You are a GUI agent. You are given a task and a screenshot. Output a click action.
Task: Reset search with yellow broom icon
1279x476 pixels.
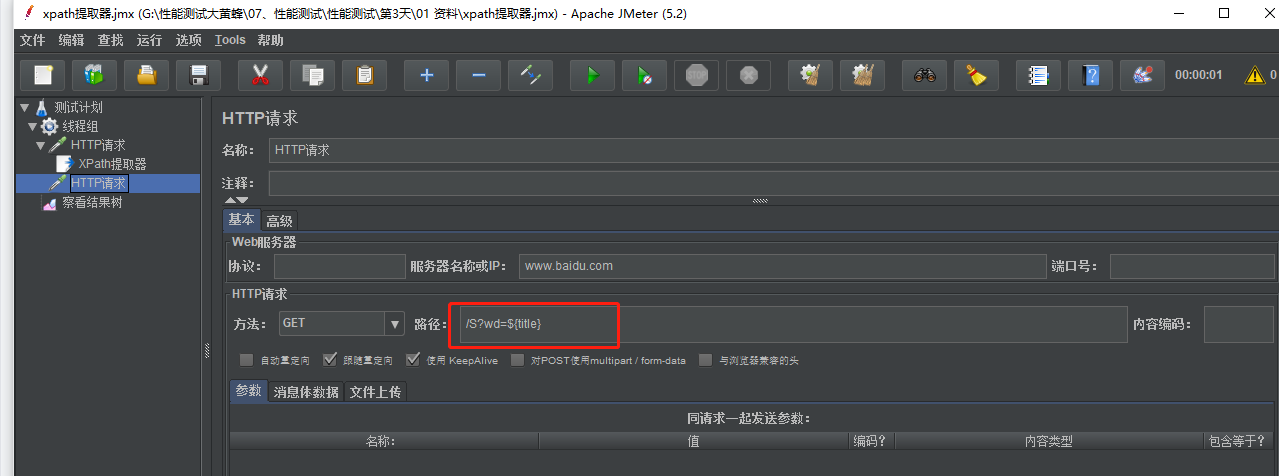[976, 75]
